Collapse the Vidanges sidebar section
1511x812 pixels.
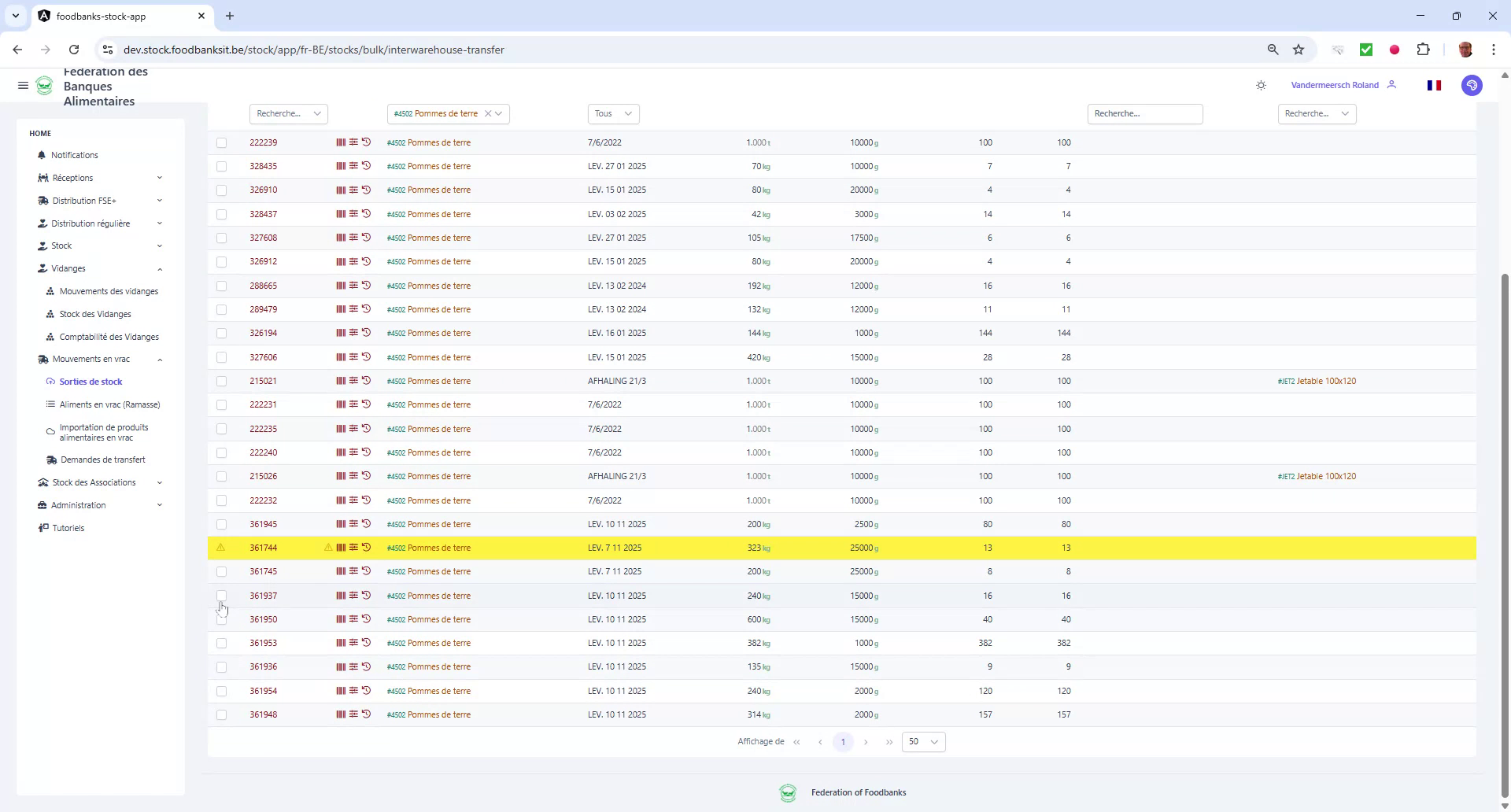[x=161, y=268]
